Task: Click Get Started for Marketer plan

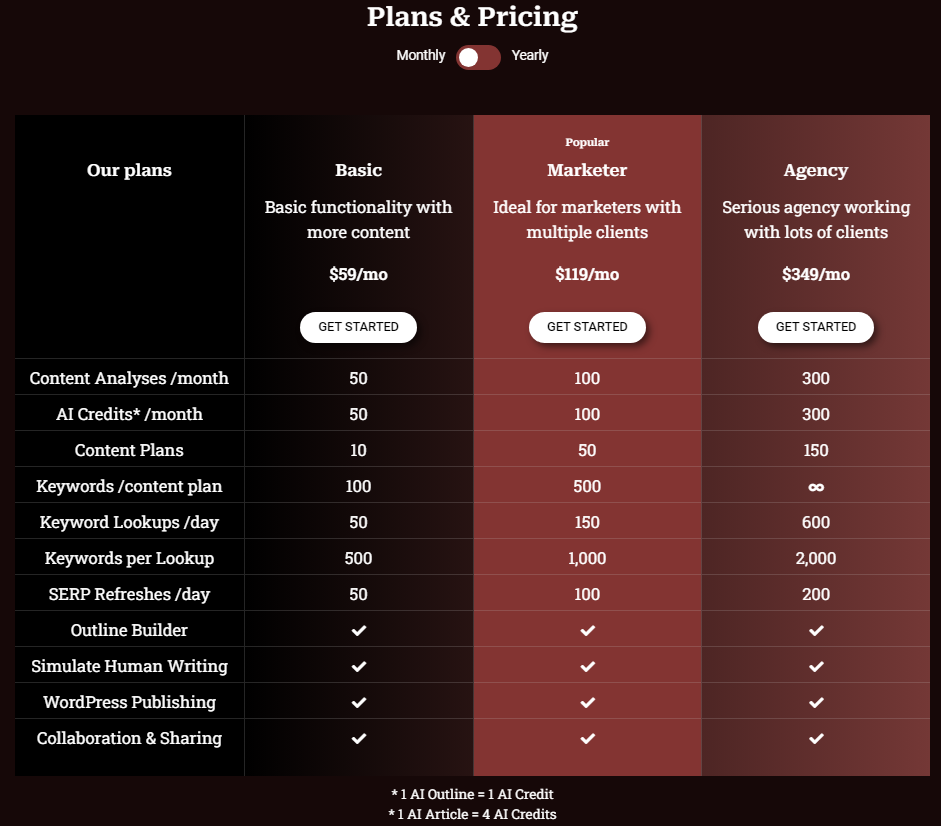Action: (587, 327)
